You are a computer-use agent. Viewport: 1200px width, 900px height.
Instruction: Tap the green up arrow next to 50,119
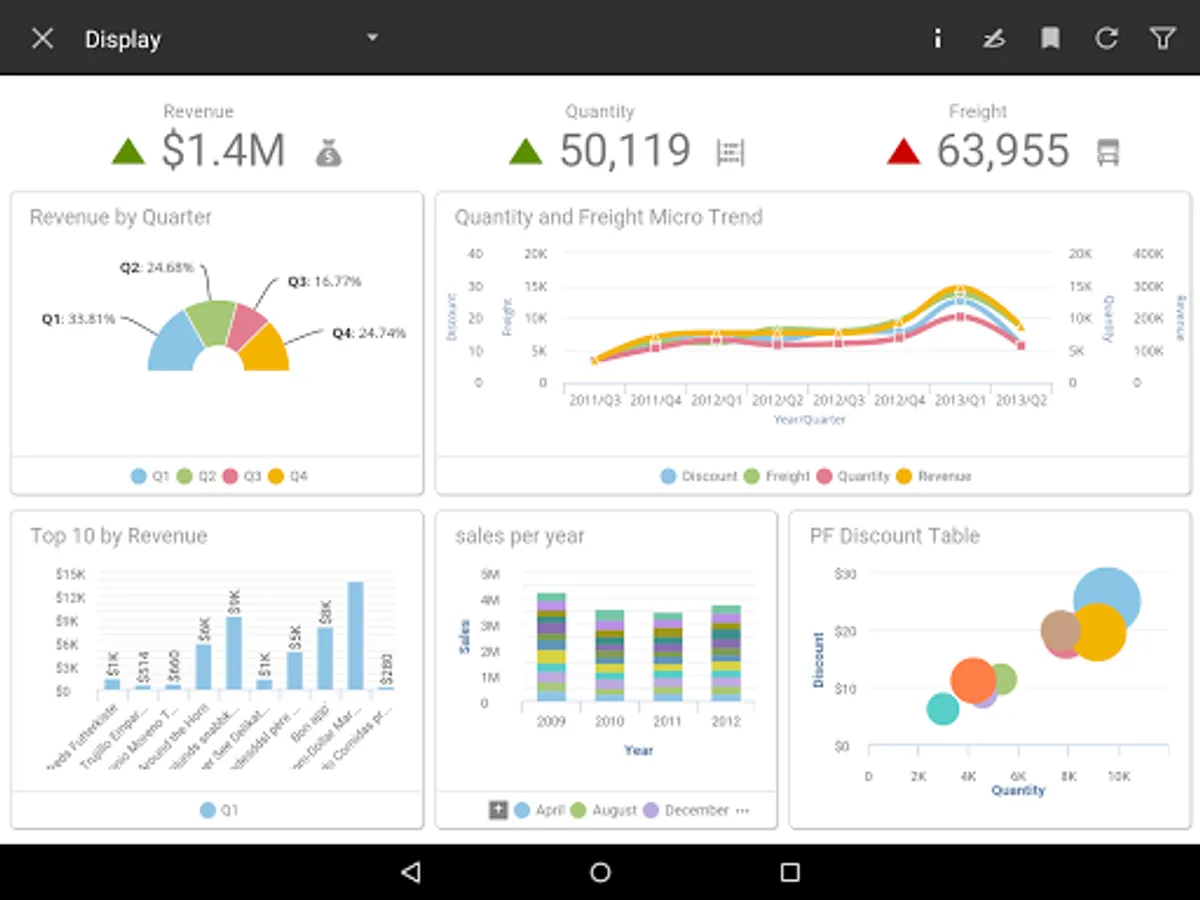(x=526, y=151)
